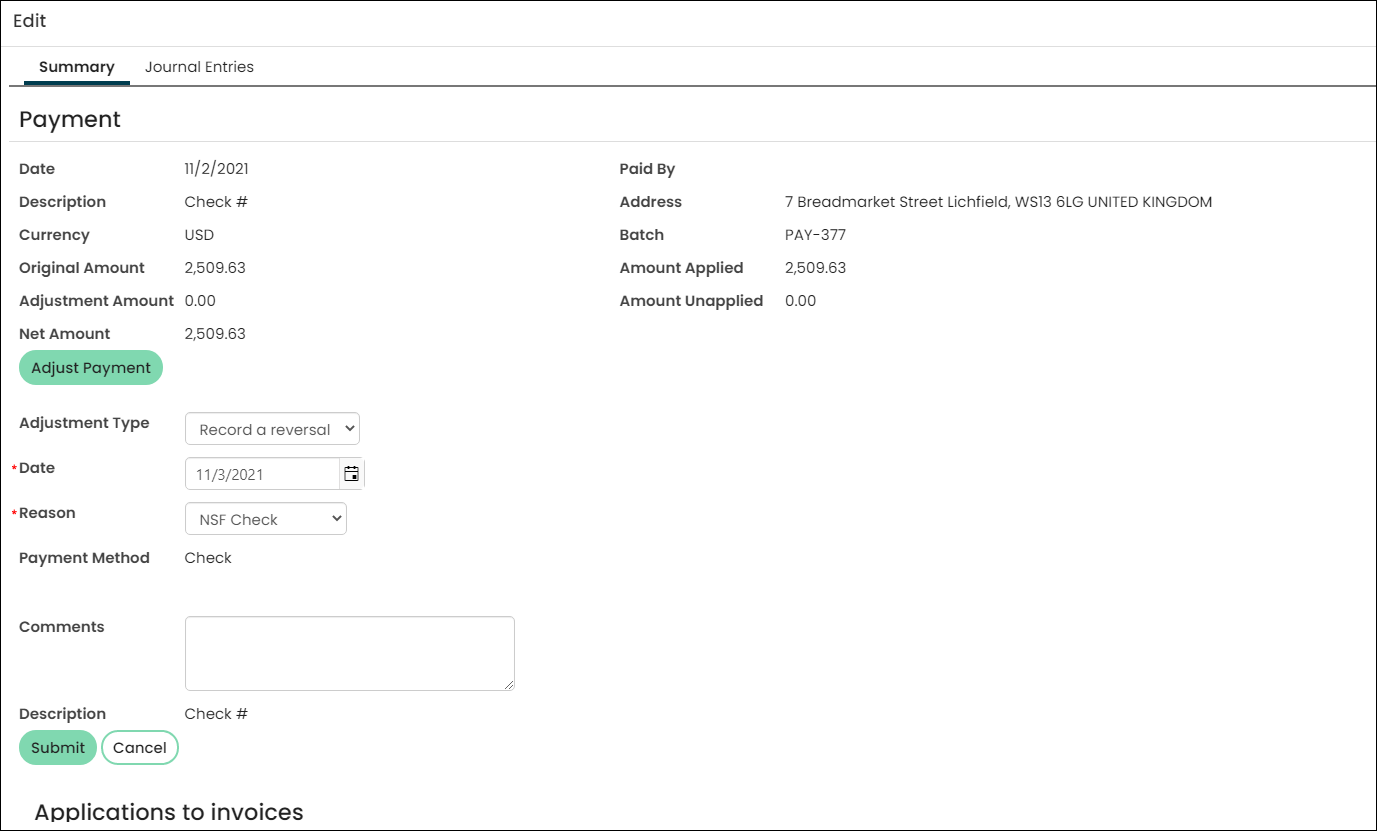
Task: Click the Check # value beside Currency section
Action: coord(216,202)
